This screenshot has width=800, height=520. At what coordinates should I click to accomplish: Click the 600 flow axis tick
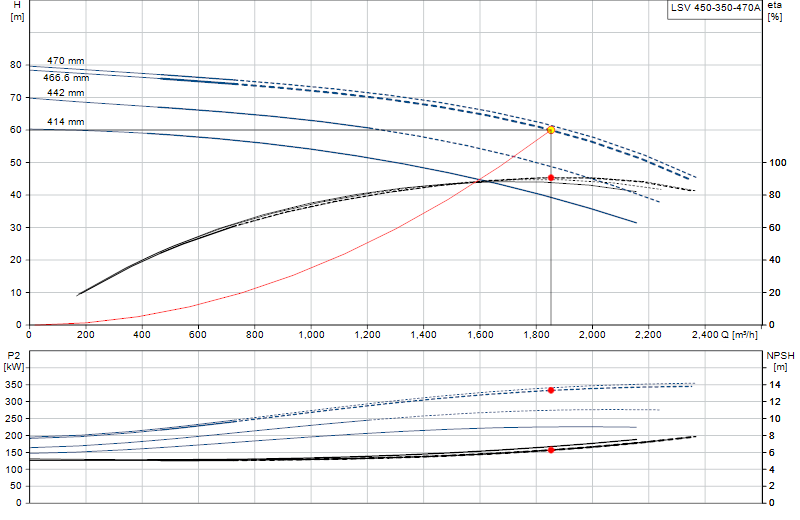click(x=198, y=335)
